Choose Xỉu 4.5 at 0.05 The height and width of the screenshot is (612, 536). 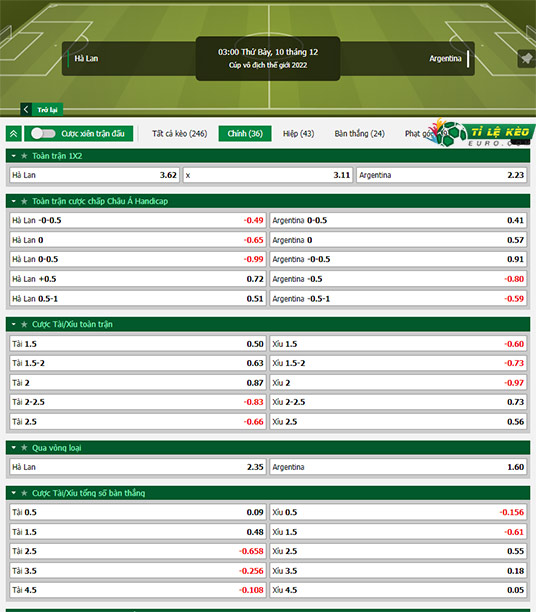click(398, 590)
